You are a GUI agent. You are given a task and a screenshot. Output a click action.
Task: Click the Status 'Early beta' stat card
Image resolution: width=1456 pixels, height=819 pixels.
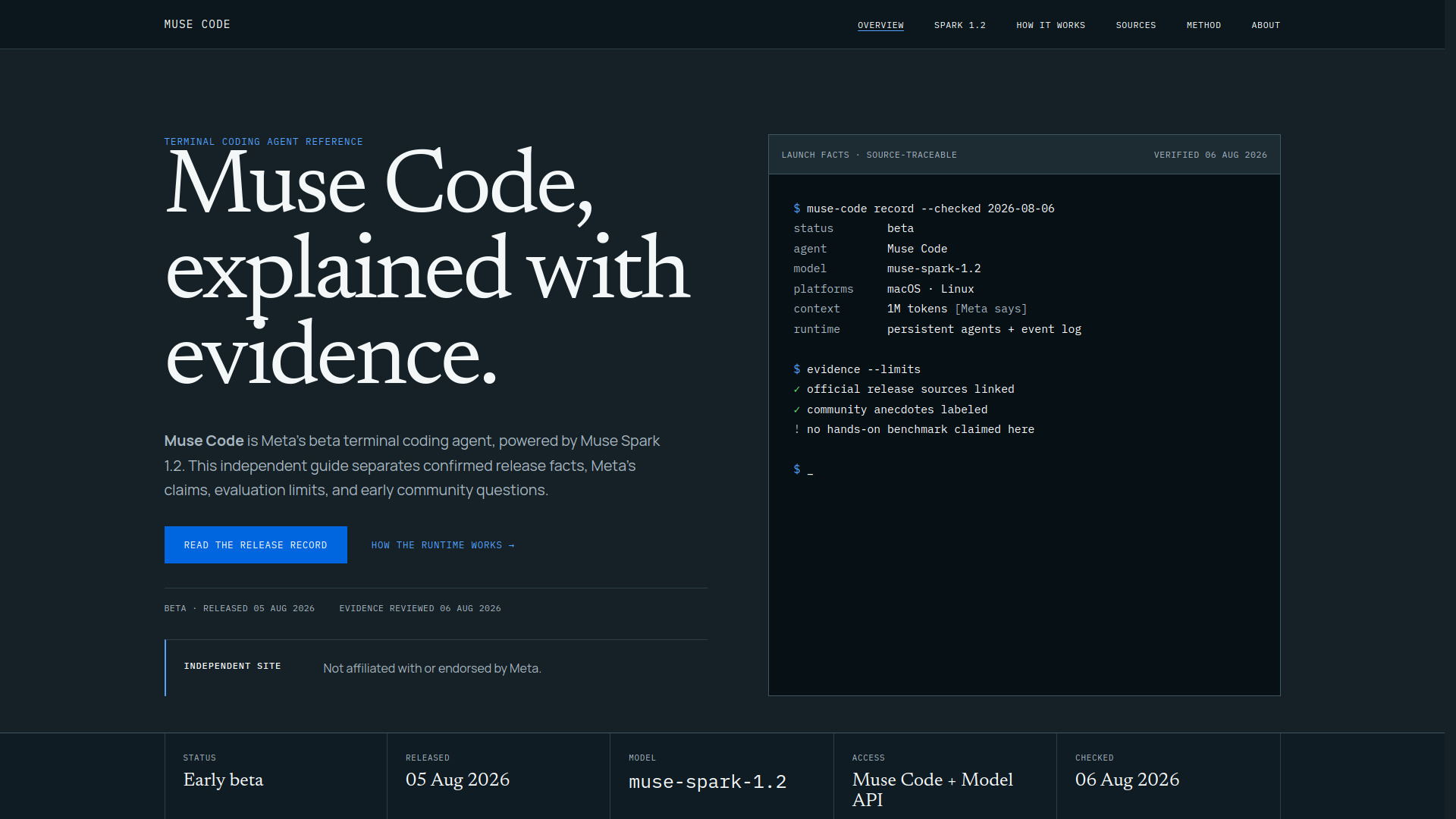[276, 776]
